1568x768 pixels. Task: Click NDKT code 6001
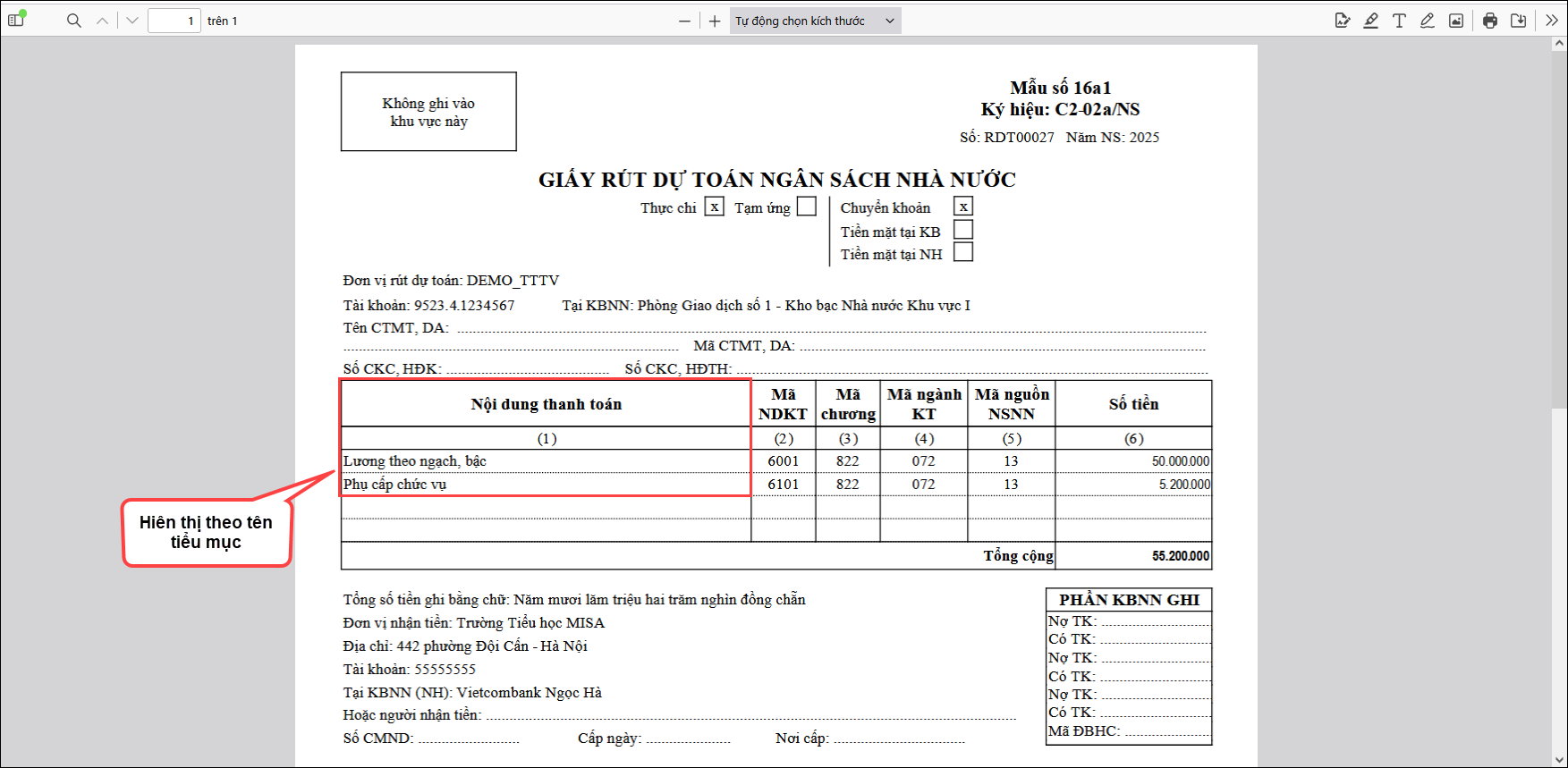coord(784,460)
